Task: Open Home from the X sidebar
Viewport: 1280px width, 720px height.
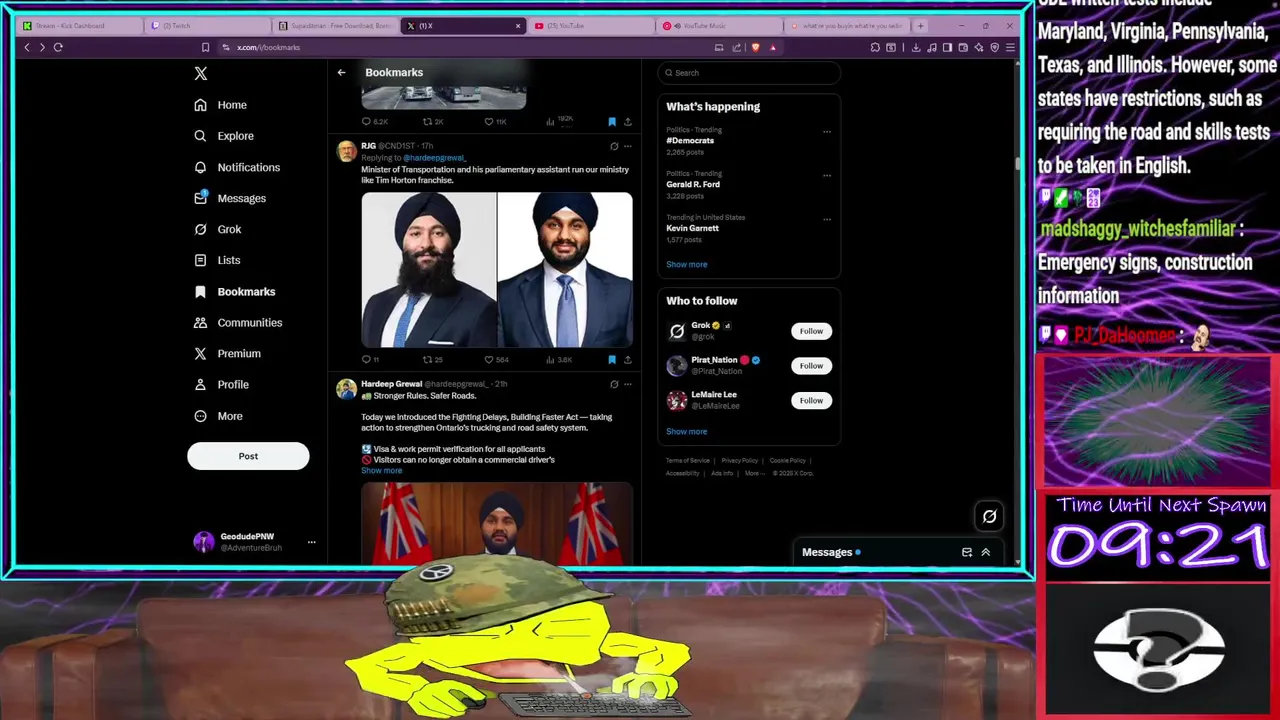Action: 221,105
